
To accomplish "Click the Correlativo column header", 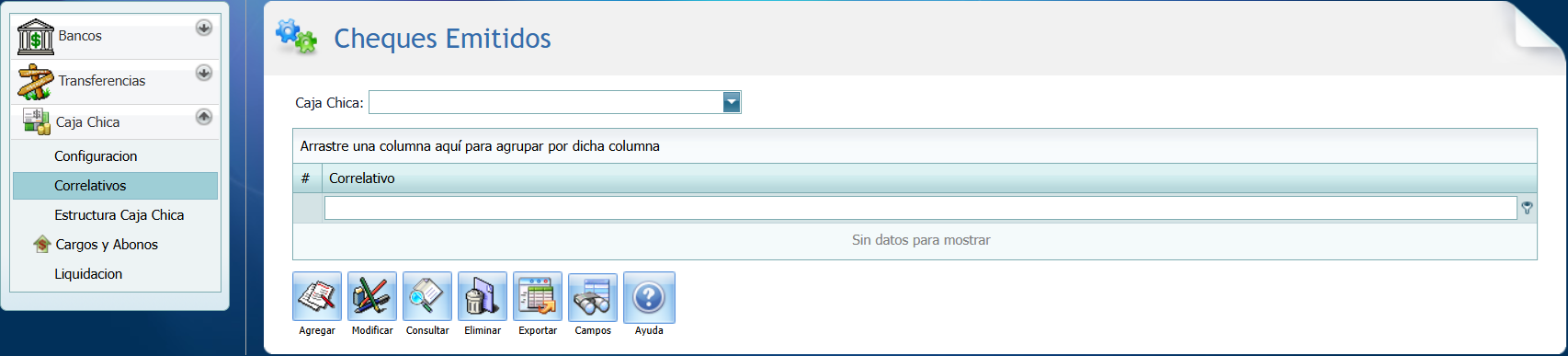I will coord(929,178).
